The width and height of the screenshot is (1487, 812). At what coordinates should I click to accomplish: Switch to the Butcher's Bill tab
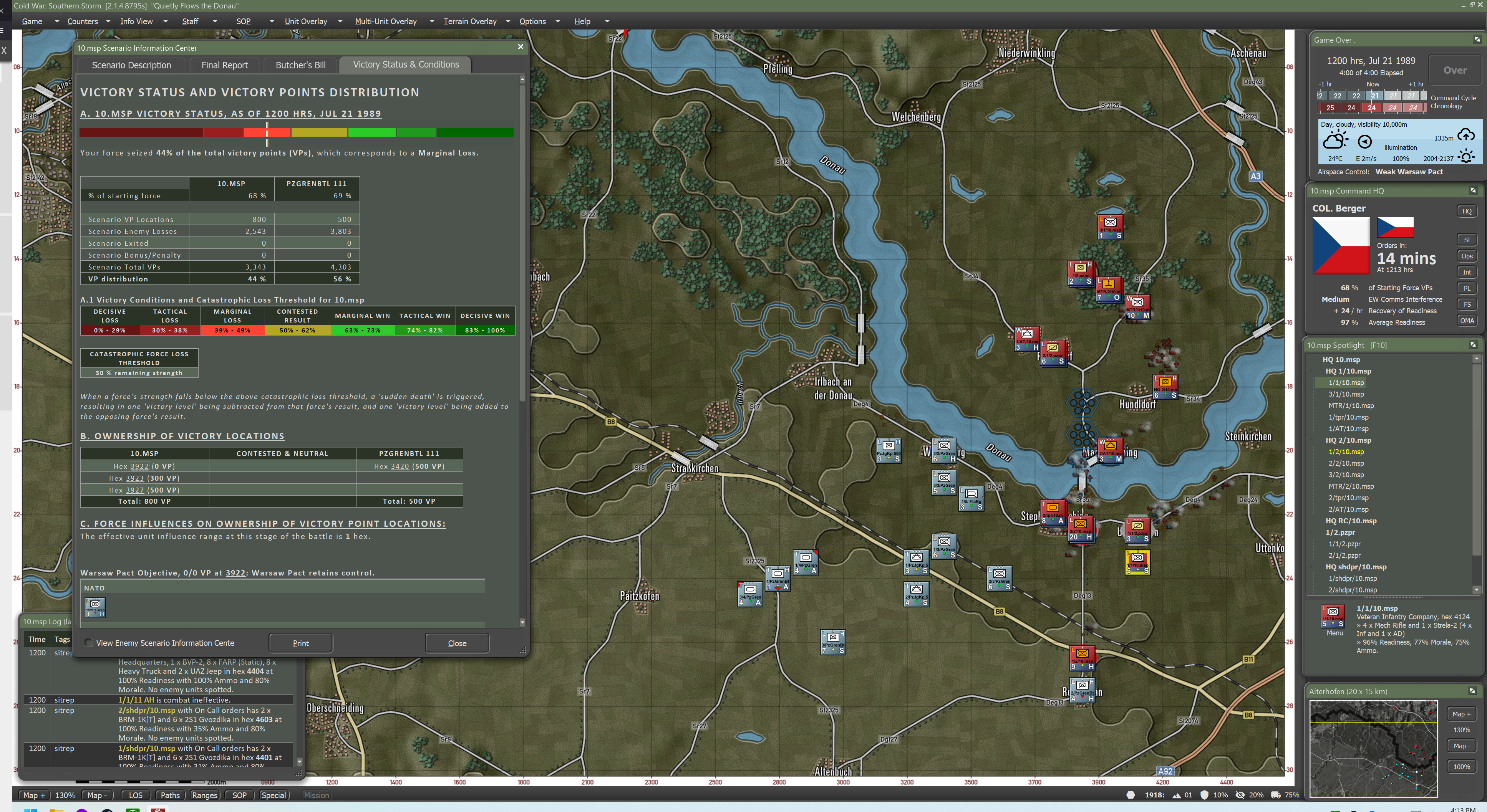coord(300,65)
